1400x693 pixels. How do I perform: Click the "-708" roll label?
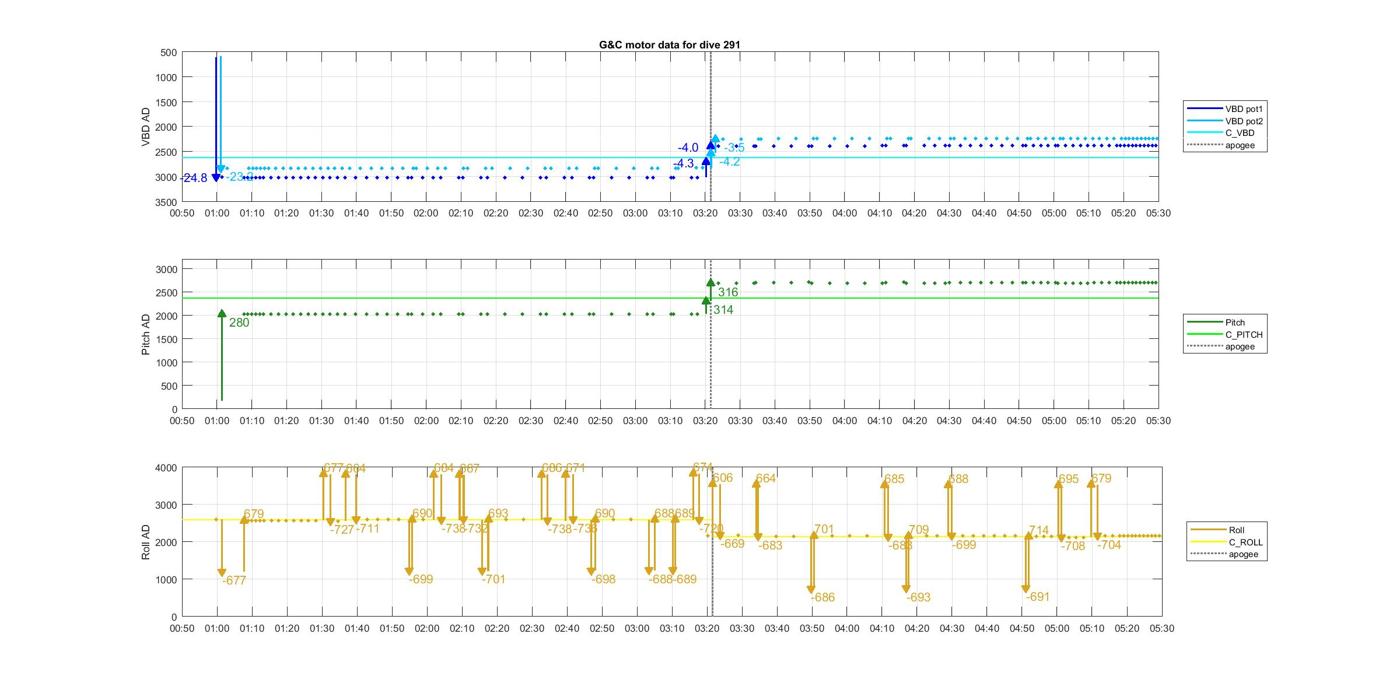[1073, 547]
